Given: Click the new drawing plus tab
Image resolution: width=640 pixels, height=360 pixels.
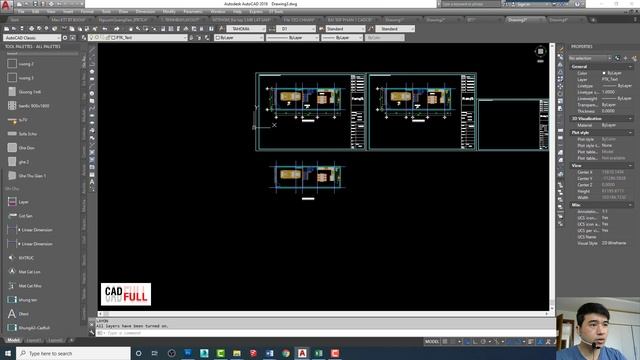Looking at the screenshot, I should (593, 20).
